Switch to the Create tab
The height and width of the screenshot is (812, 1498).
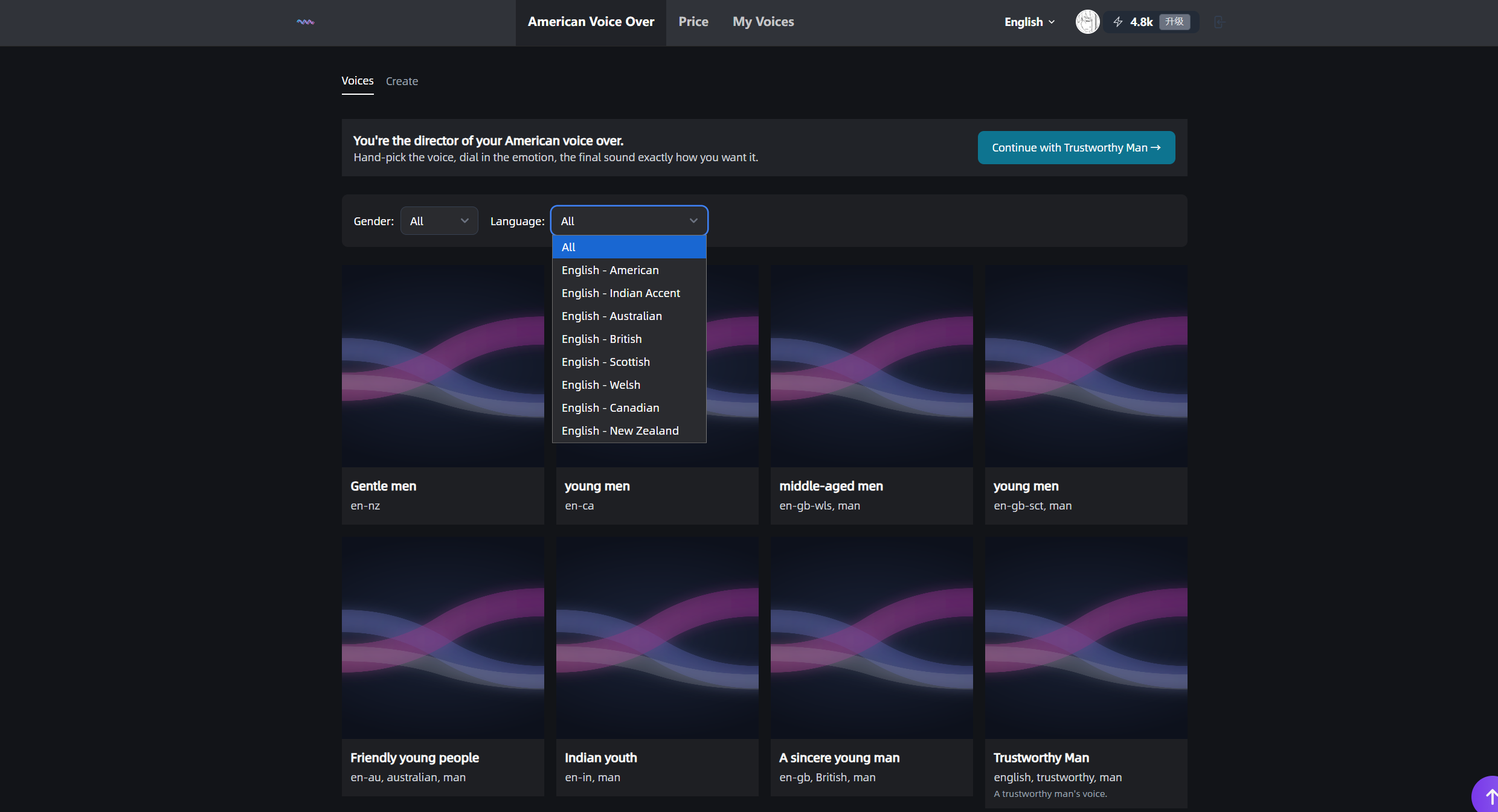pos(402,81)
